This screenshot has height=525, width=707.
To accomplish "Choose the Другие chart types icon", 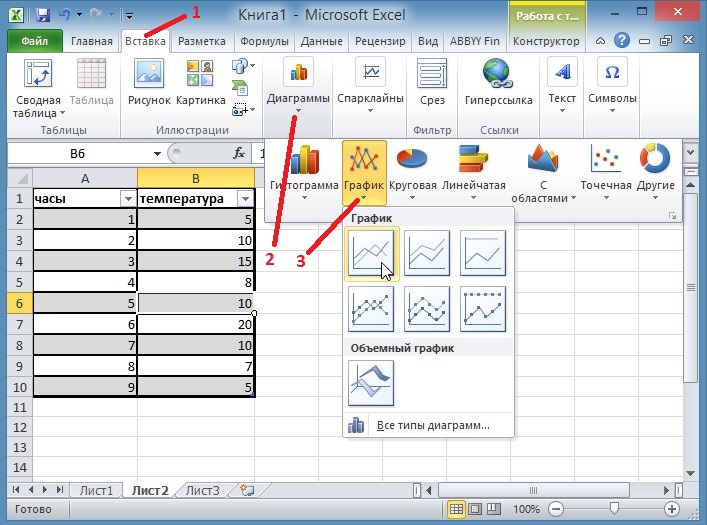I will click(x=655, y=172).
